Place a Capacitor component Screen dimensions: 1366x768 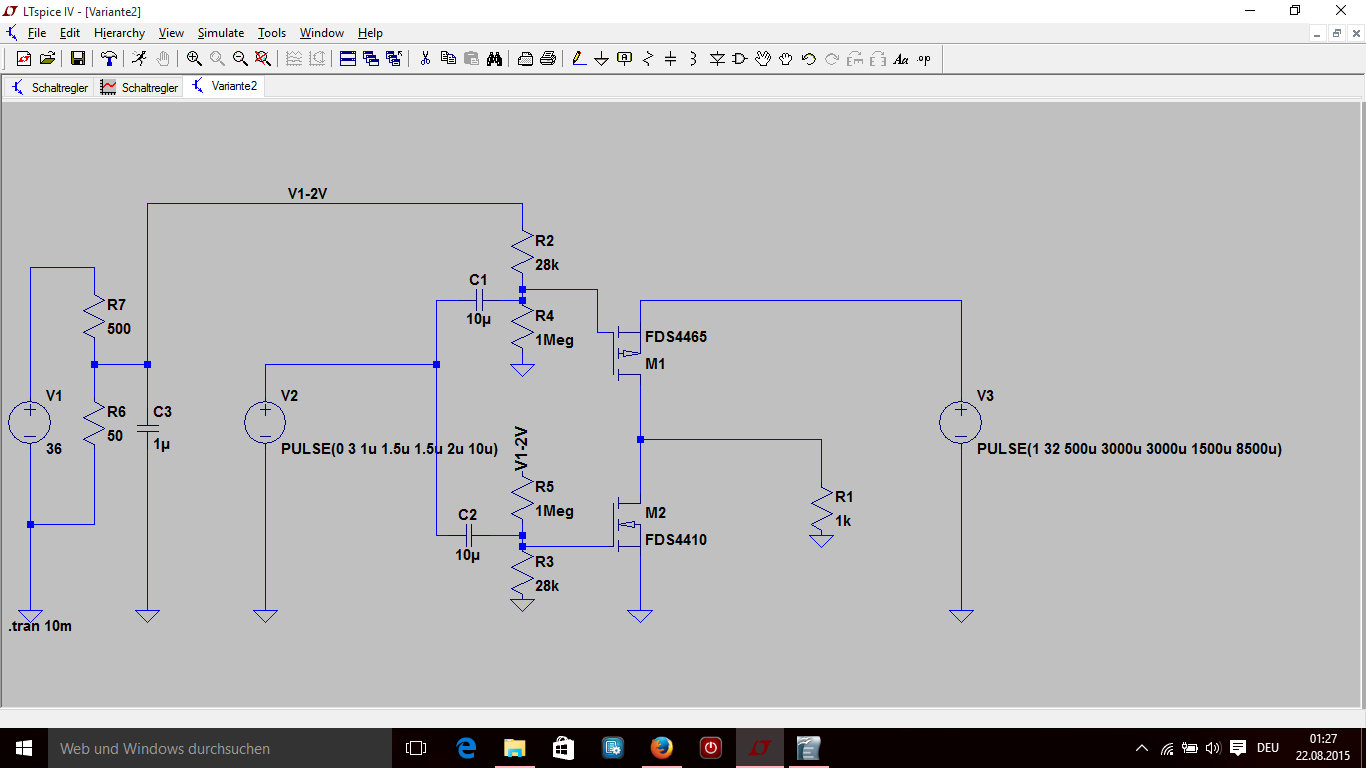[671, 59]
